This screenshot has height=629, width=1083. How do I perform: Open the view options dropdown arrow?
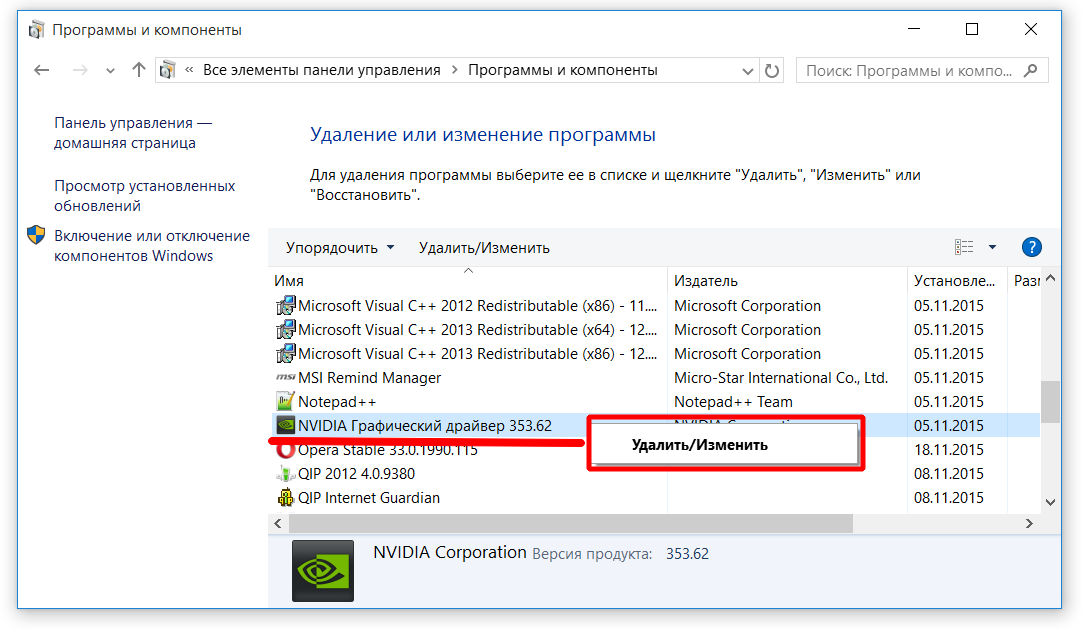[992, 248]
